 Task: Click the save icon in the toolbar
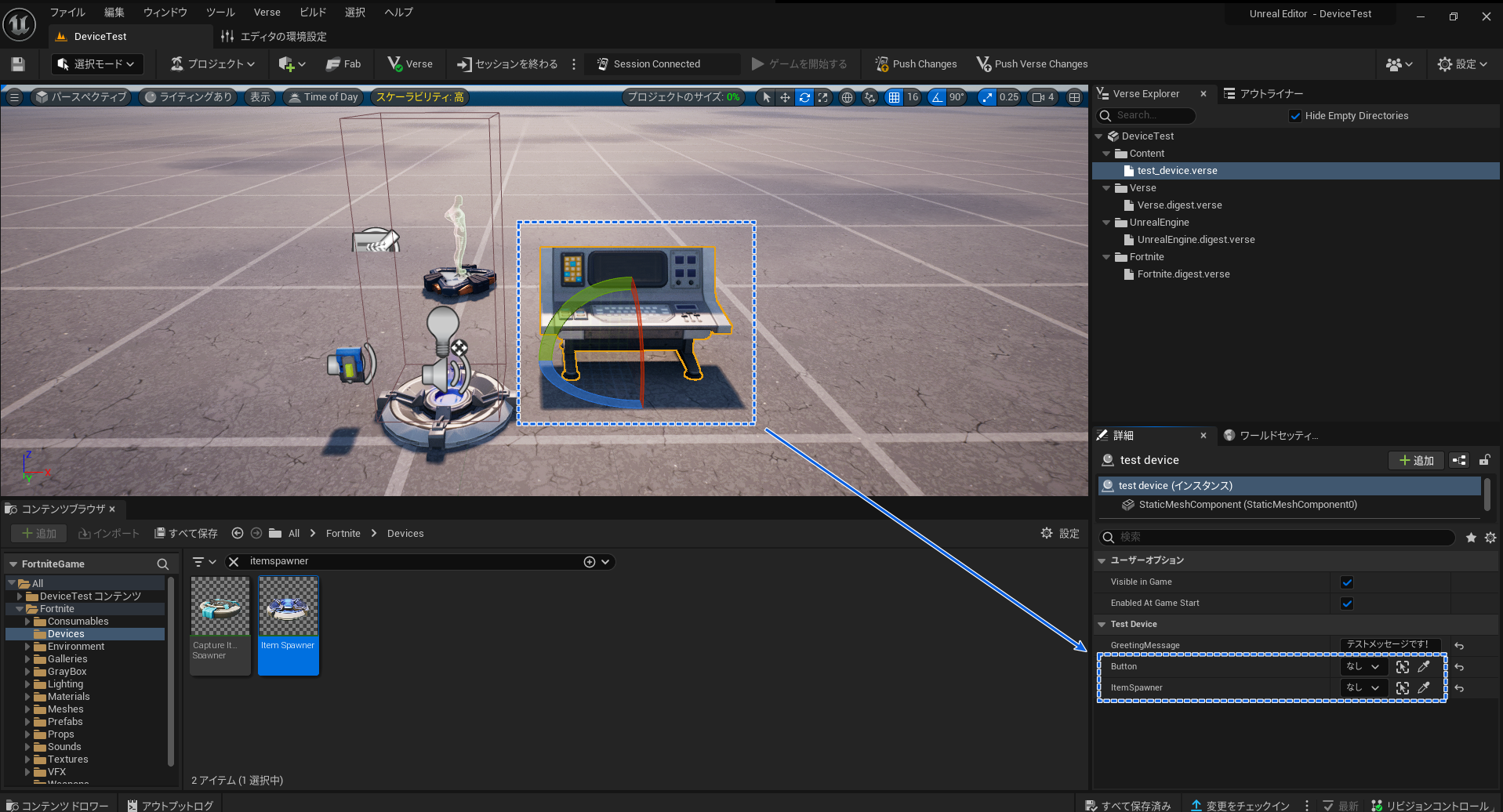pyautogui.click(x=16, y=63)
